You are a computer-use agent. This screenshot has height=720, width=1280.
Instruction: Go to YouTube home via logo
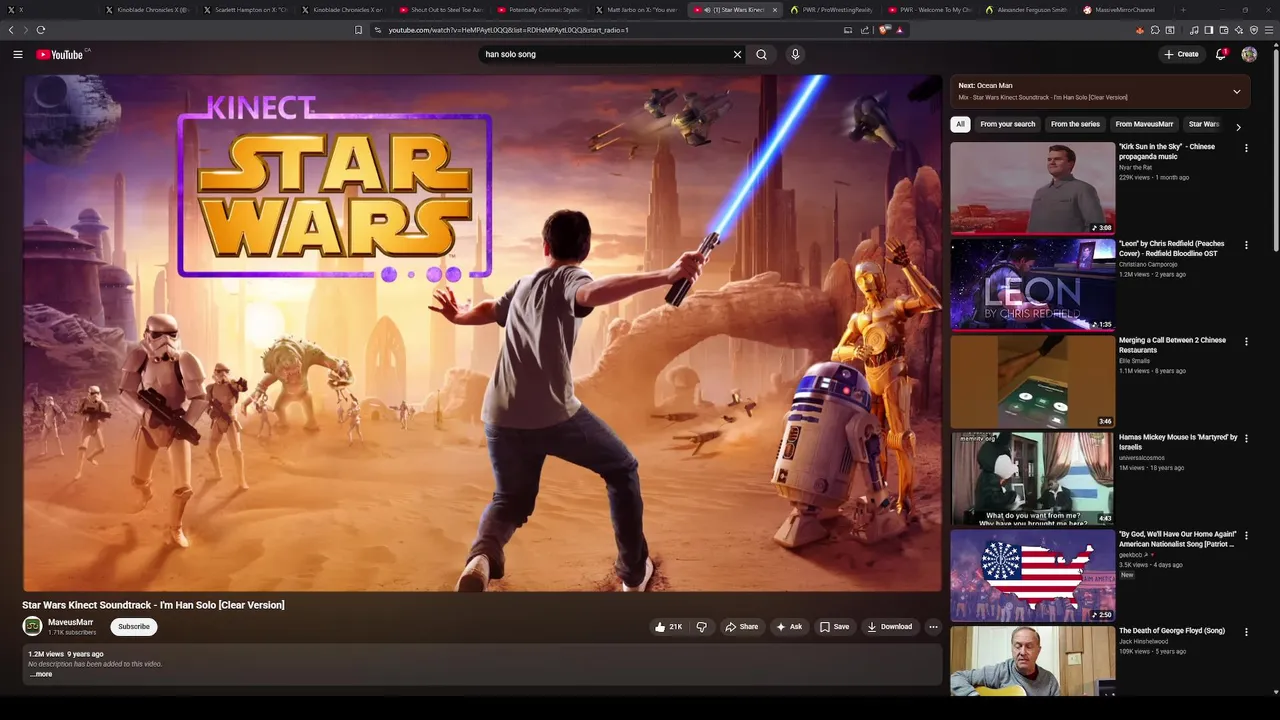point(62,54)
